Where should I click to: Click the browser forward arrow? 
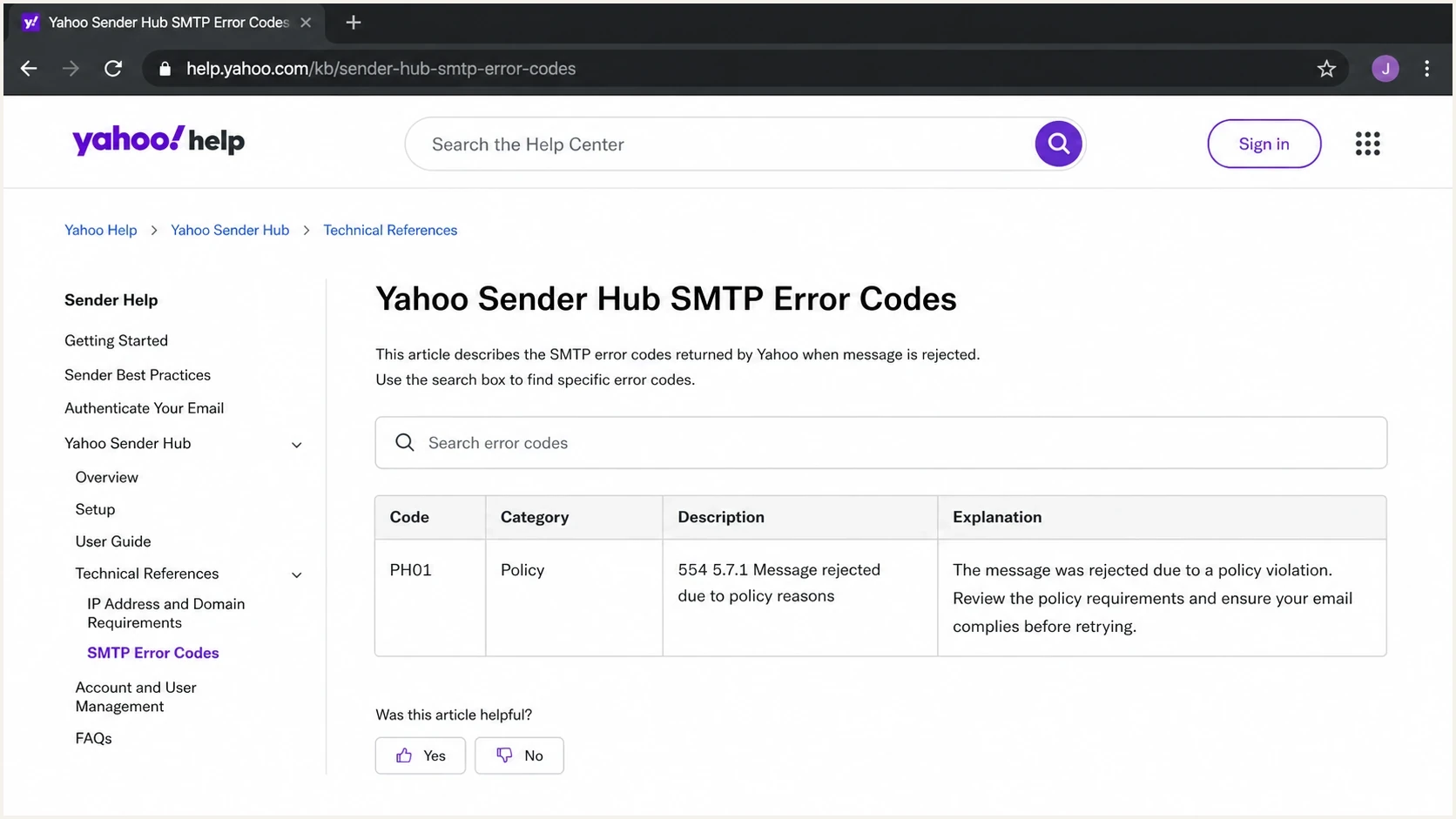[x=71, y=69]
